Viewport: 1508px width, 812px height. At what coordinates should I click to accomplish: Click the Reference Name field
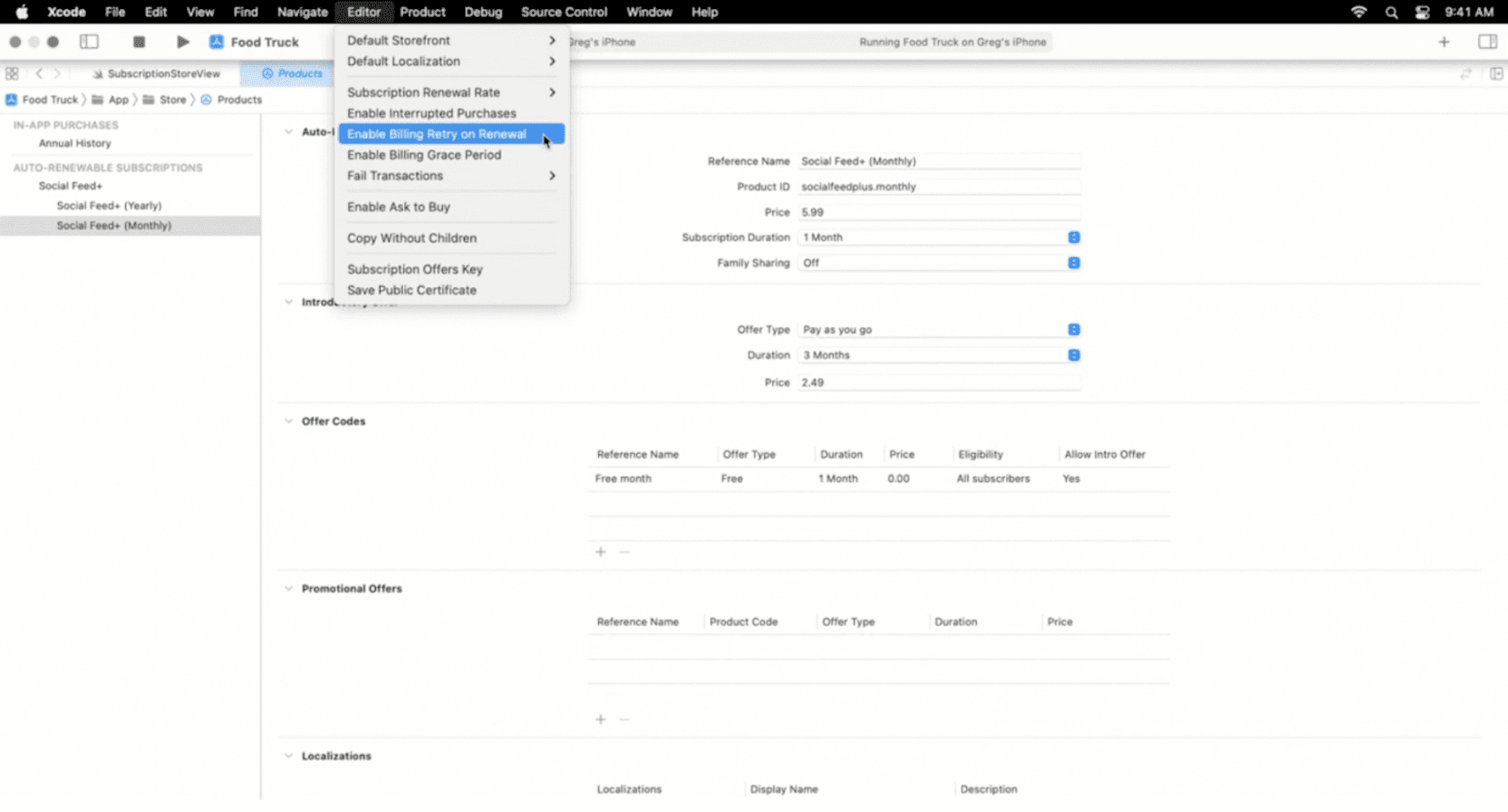(940, 161)
